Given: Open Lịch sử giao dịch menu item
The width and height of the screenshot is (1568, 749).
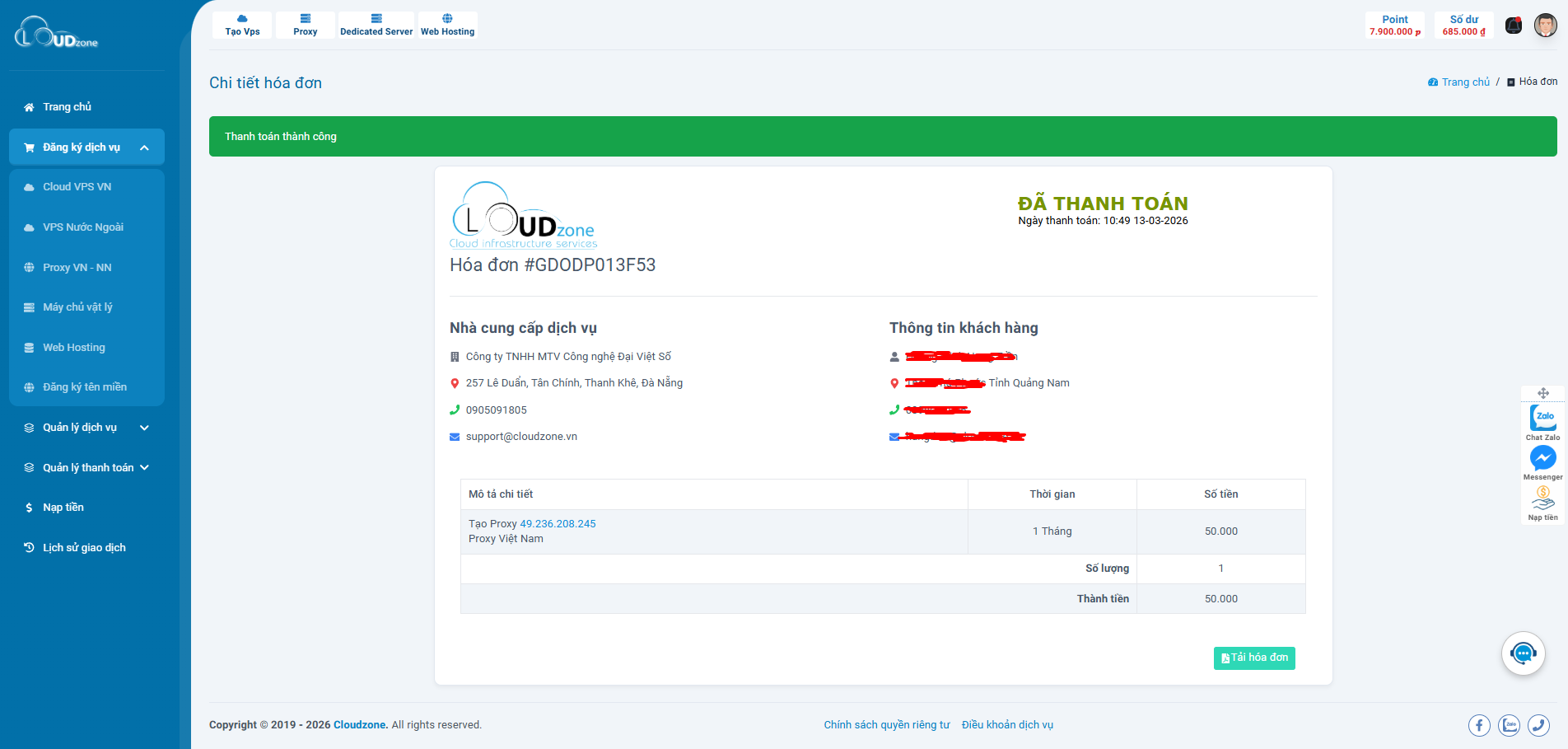Looking at the screenshot, I should [84, 548].
